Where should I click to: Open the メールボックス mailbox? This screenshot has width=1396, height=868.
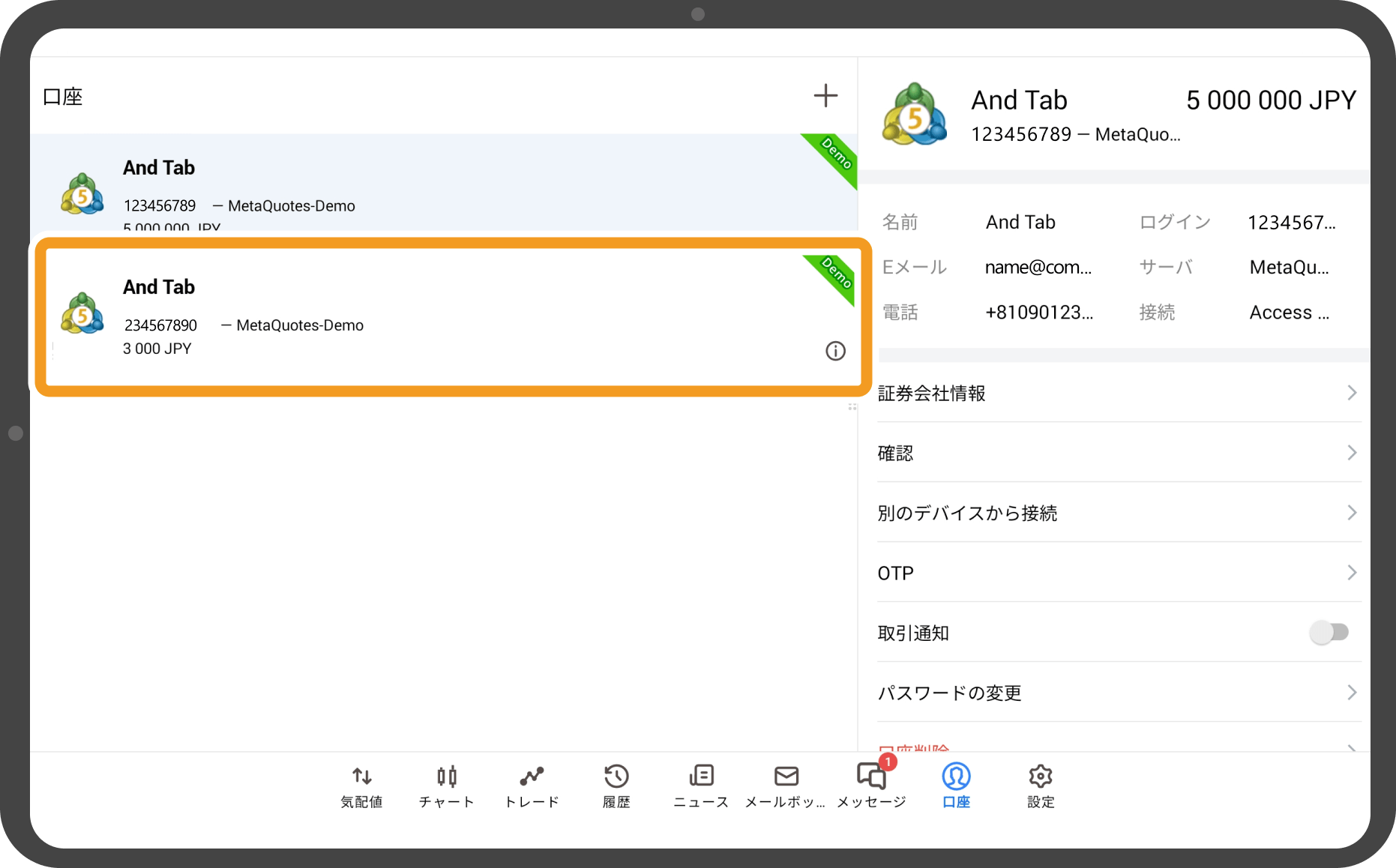785,786
